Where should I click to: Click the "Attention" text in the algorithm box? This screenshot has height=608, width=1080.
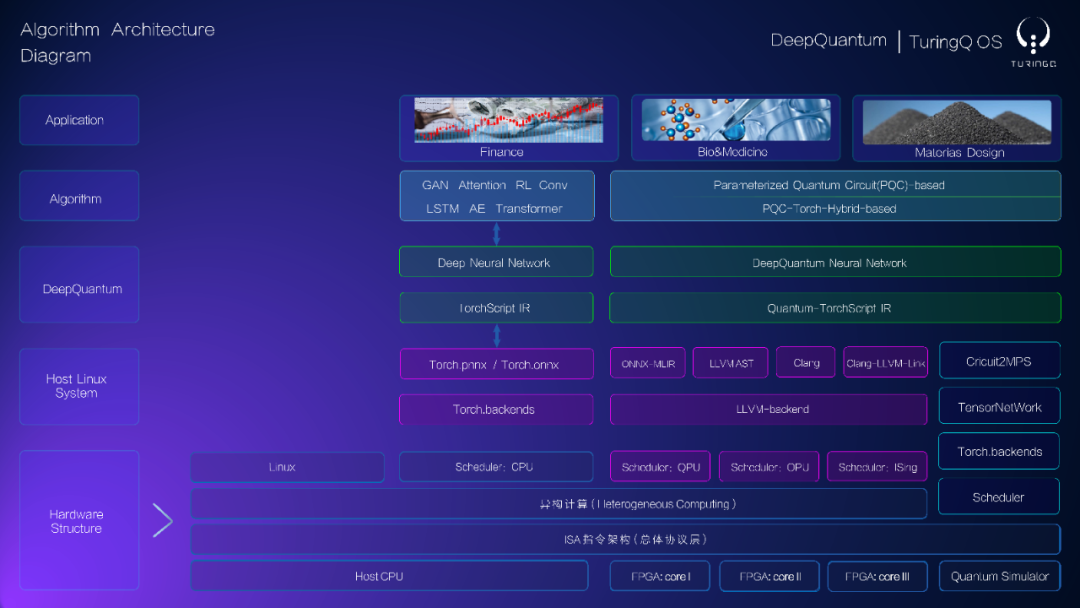482,185
